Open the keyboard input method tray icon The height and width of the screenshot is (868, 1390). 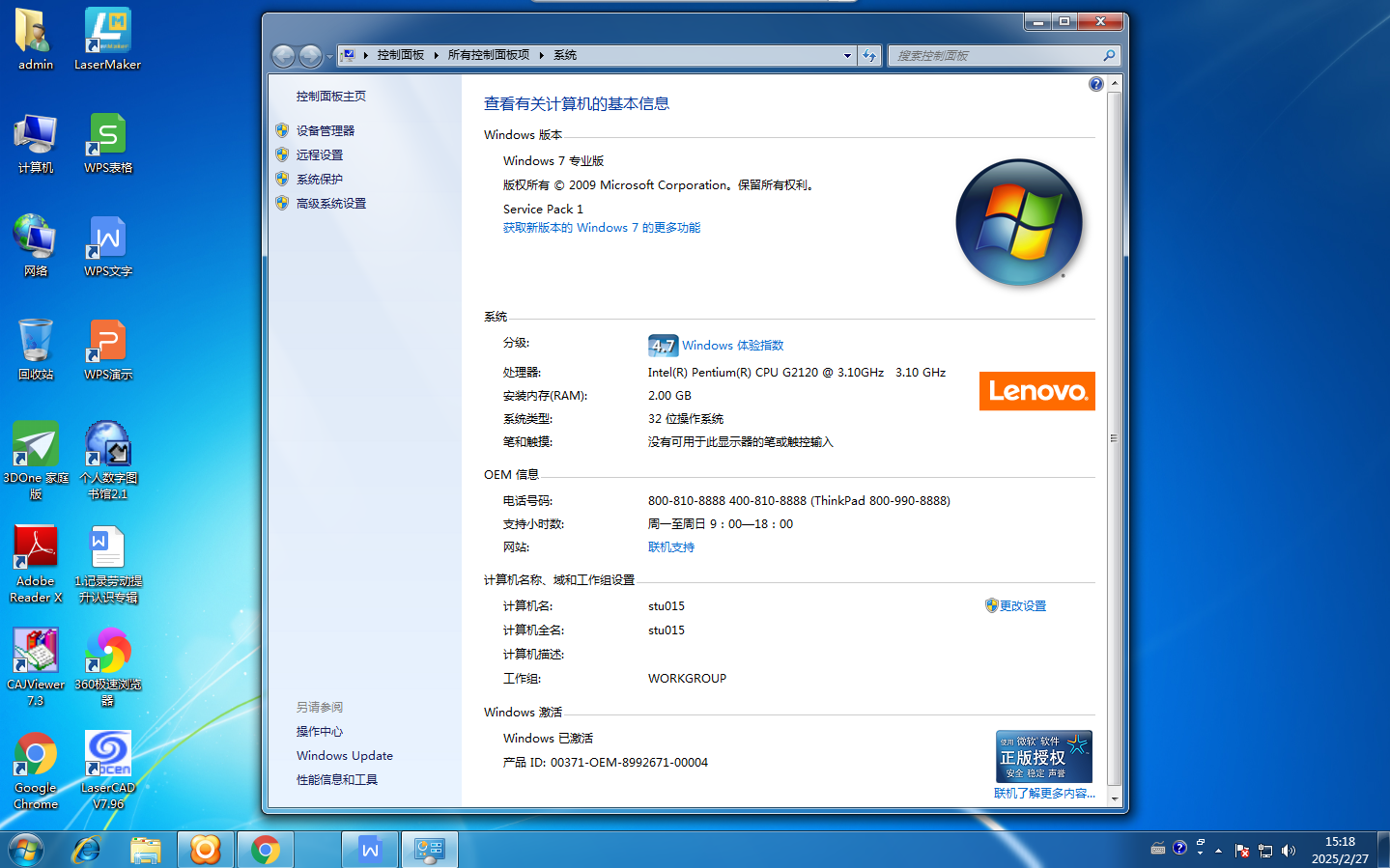point(1158,849)
